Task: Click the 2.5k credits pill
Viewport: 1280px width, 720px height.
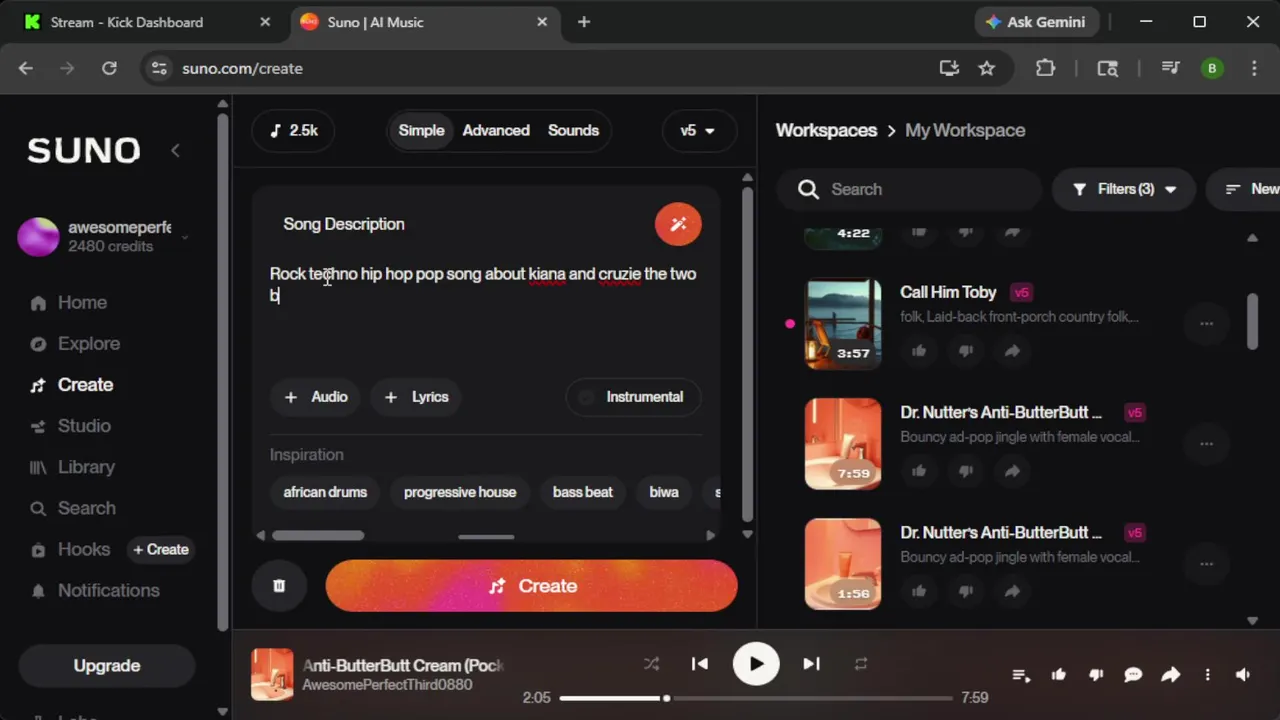Action: (x=293, y=131)
